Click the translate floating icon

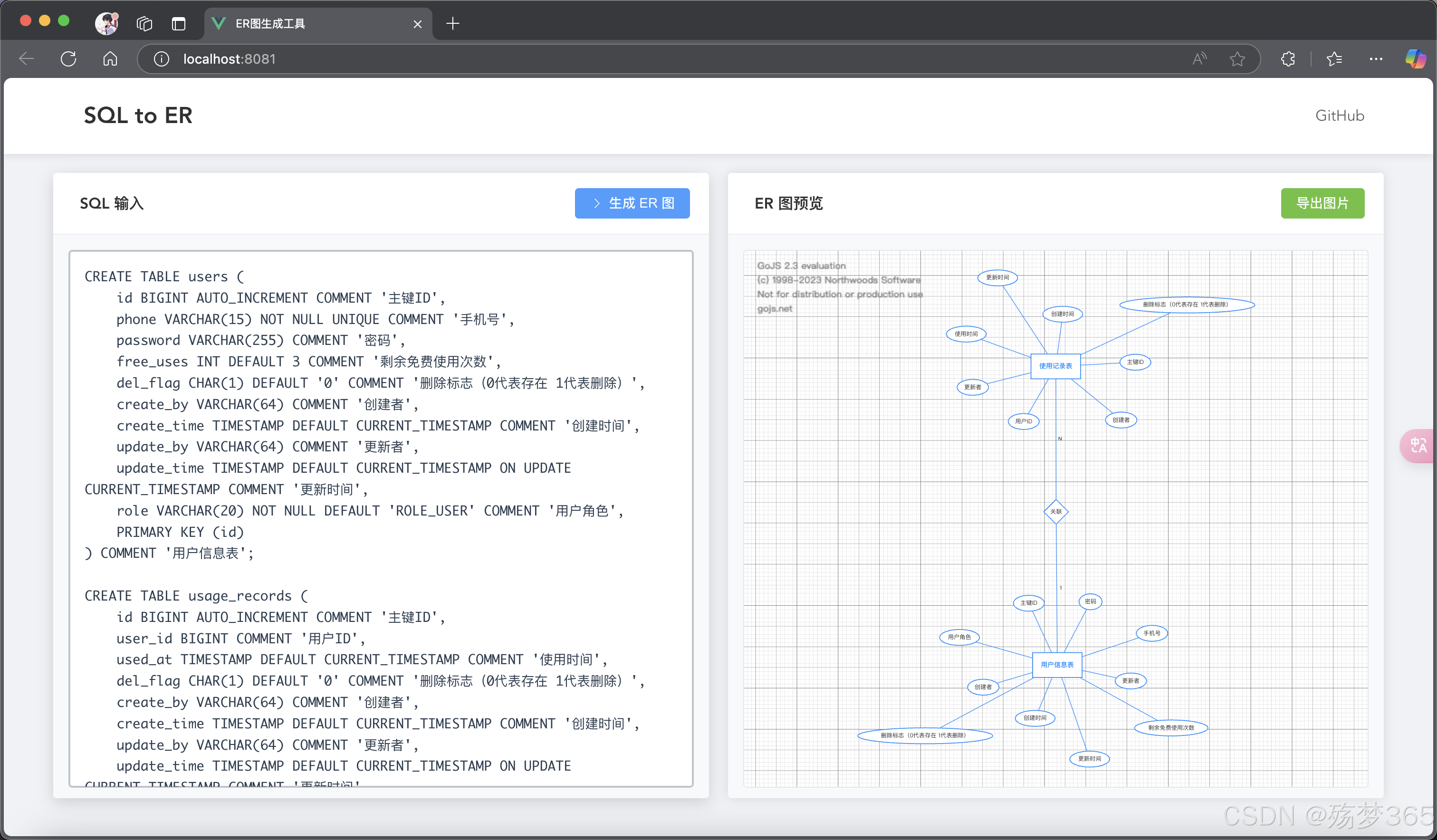pos(1418,445)
